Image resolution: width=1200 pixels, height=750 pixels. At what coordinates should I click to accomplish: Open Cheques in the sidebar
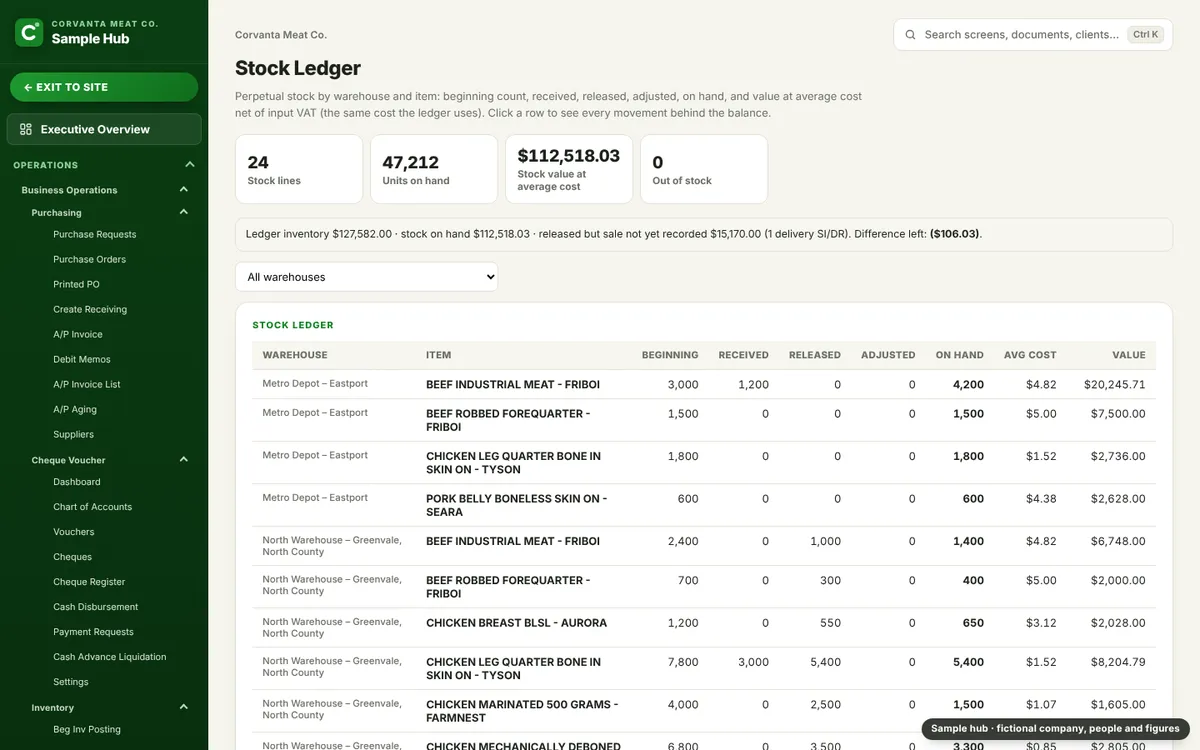pyautogui.click(x=72, y=557)
